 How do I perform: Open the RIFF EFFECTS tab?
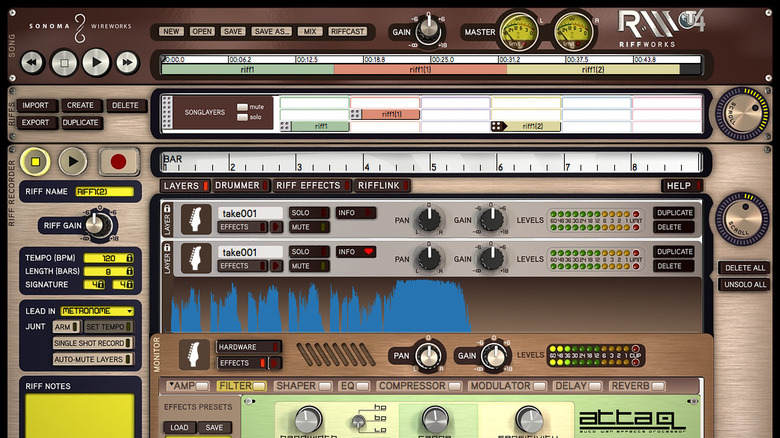point(312,186)
